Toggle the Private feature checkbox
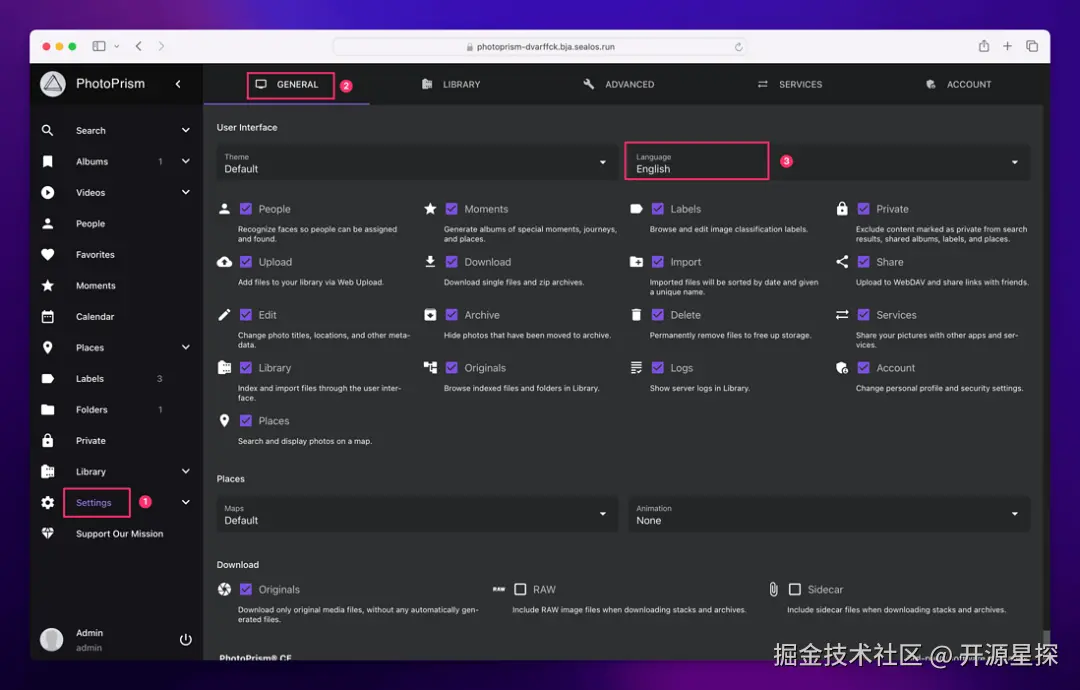This screenshot has height=690, width=1080. (863, 209)
